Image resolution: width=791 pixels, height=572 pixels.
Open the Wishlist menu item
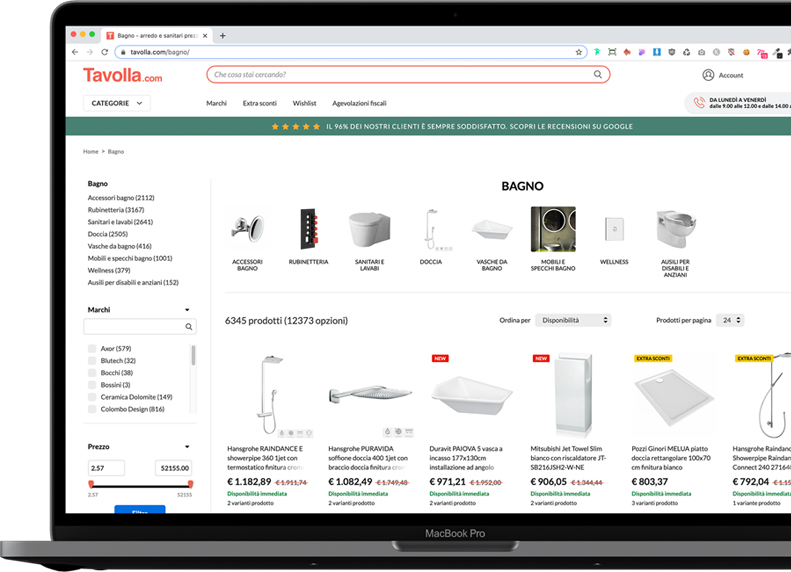(304, 103)
